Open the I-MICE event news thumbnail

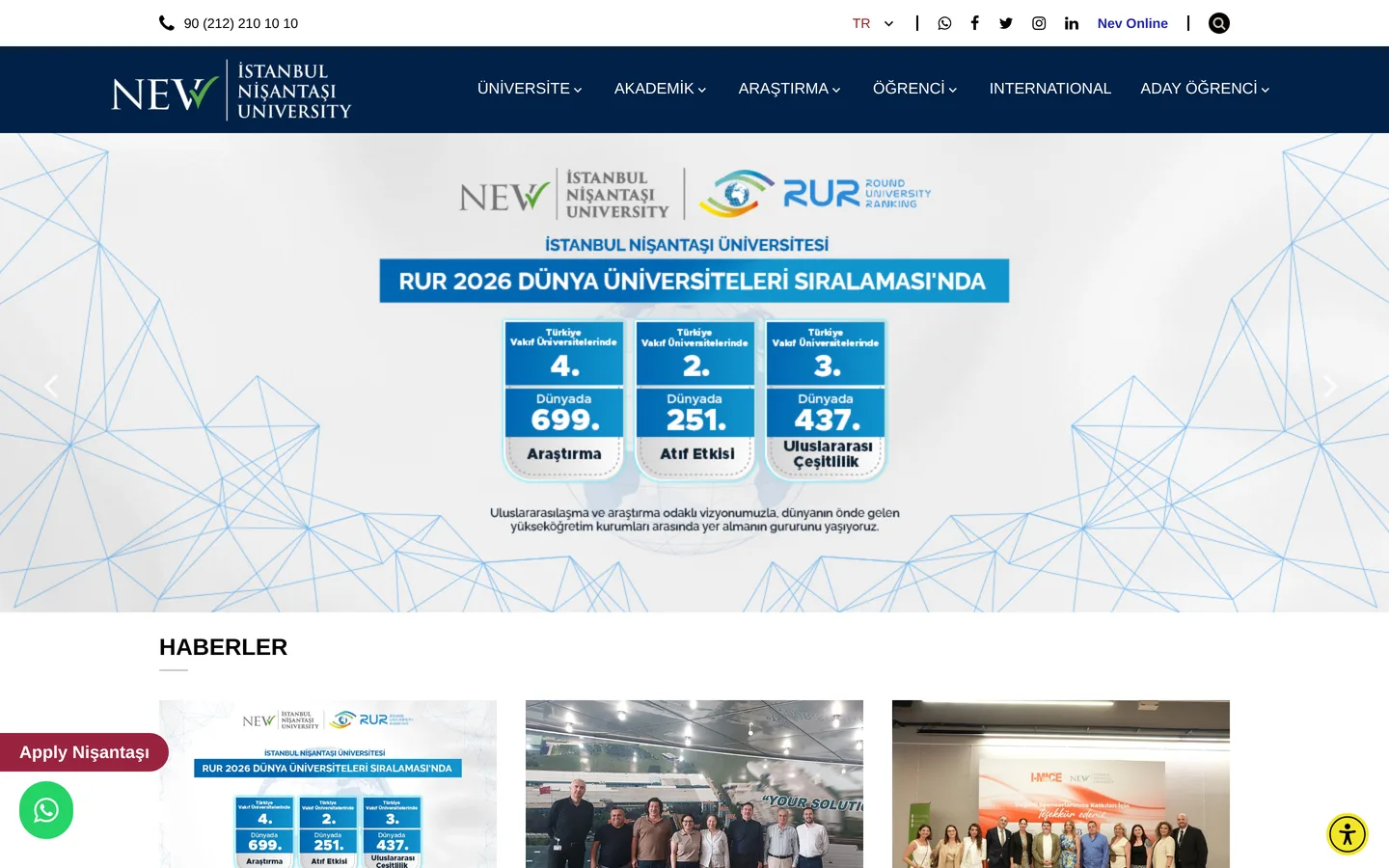coord(1061,784)
